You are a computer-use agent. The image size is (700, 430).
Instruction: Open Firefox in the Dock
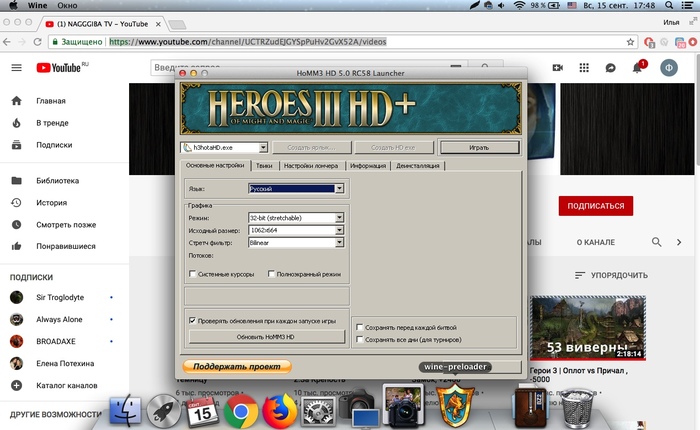point(279,411)
